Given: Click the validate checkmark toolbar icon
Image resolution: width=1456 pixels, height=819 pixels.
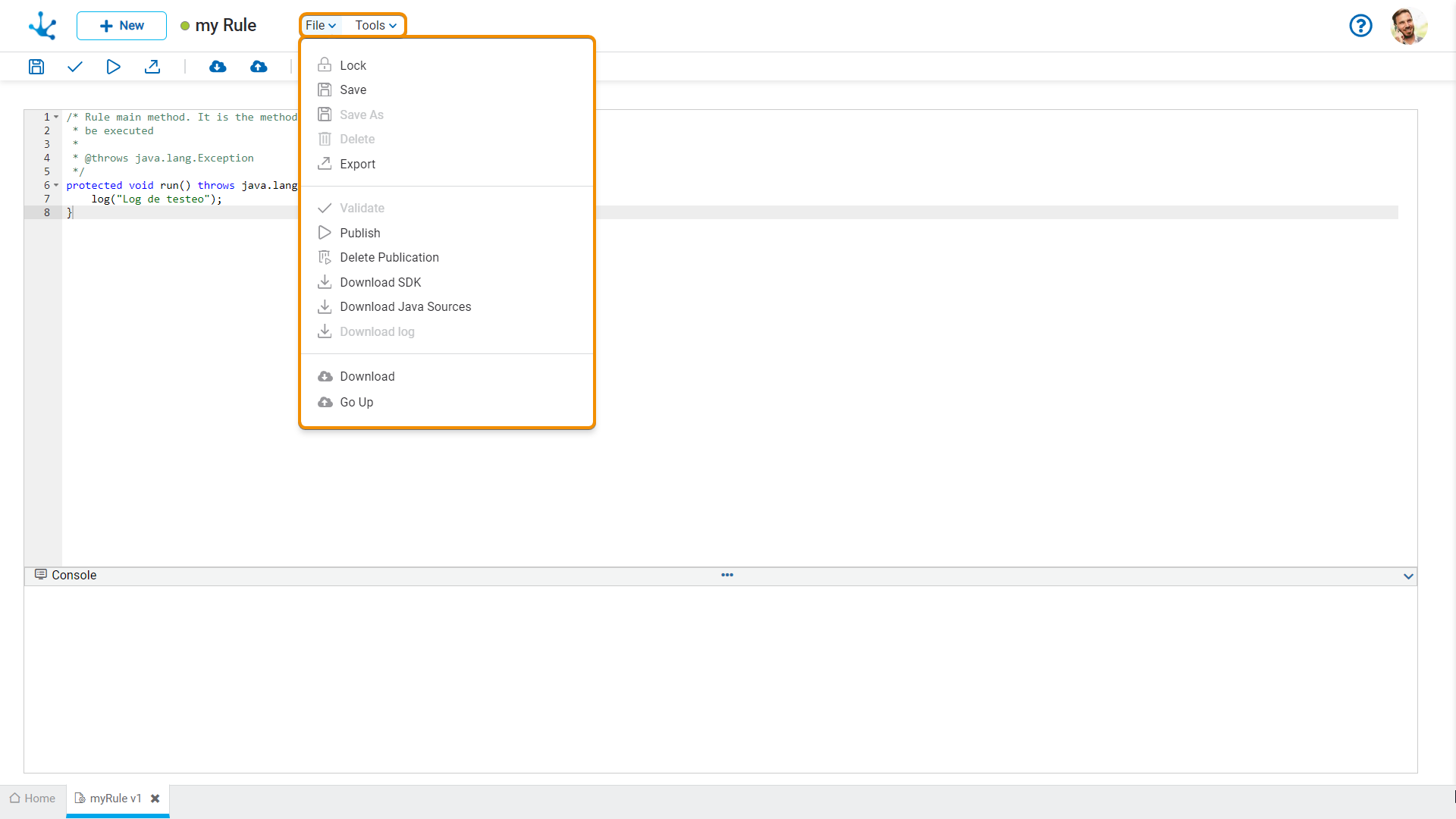Looking at the screenshot, I should 74,67.
